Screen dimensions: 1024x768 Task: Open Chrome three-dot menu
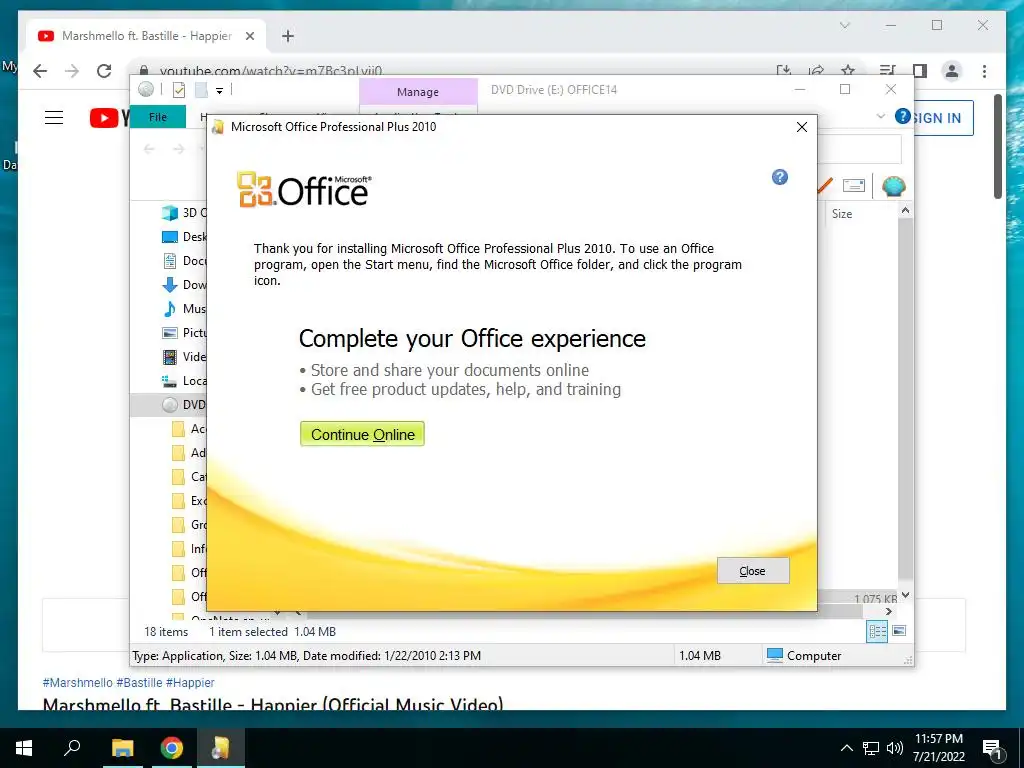(x=984, y=71)
